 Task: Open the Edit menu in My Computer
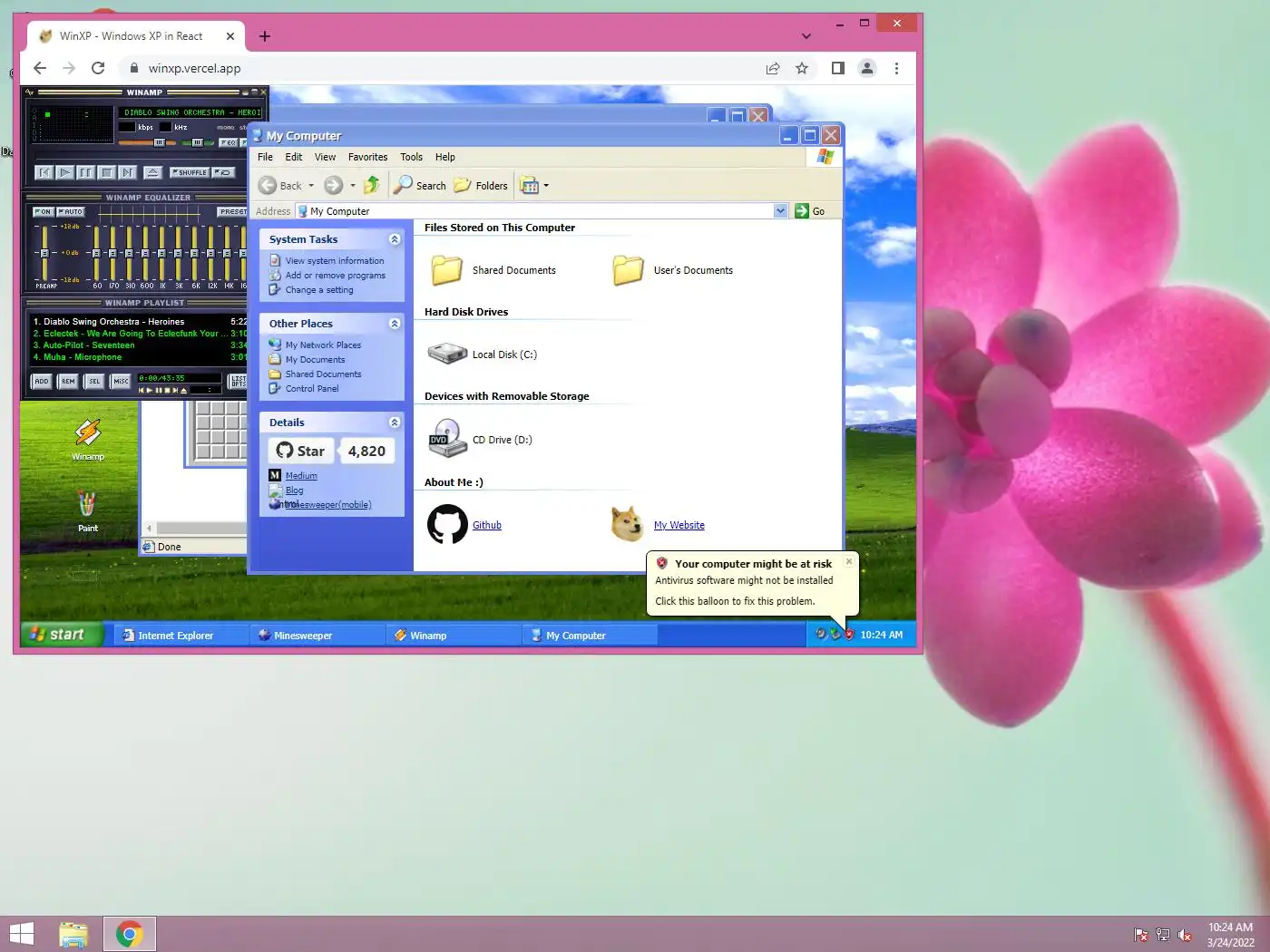click(294, 157)
